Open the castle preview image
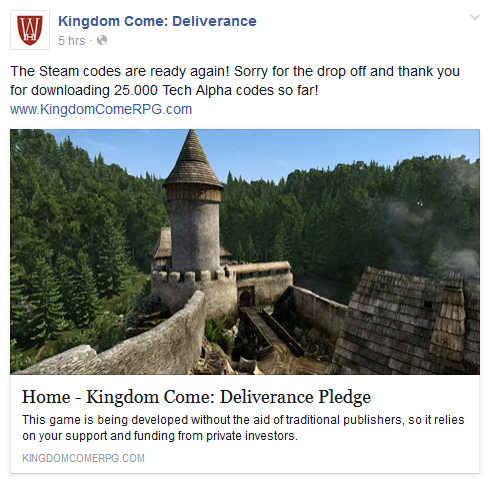The height and width of the screenshot is (484, 491). tap(245, 252)
